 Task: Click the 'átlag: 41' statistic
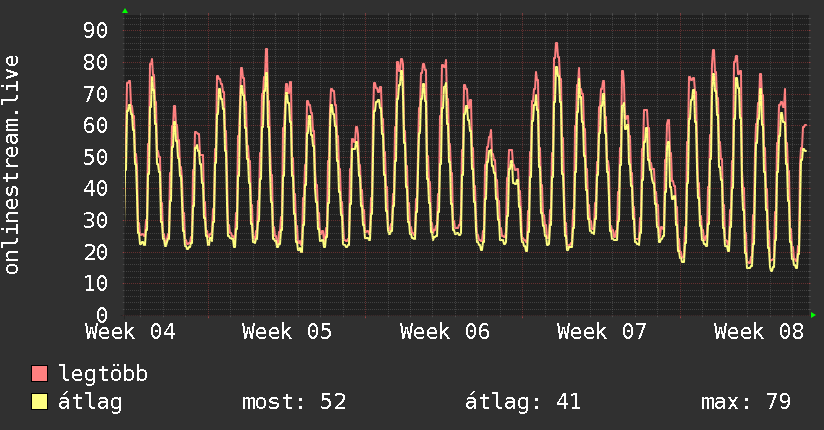(523, 402)
